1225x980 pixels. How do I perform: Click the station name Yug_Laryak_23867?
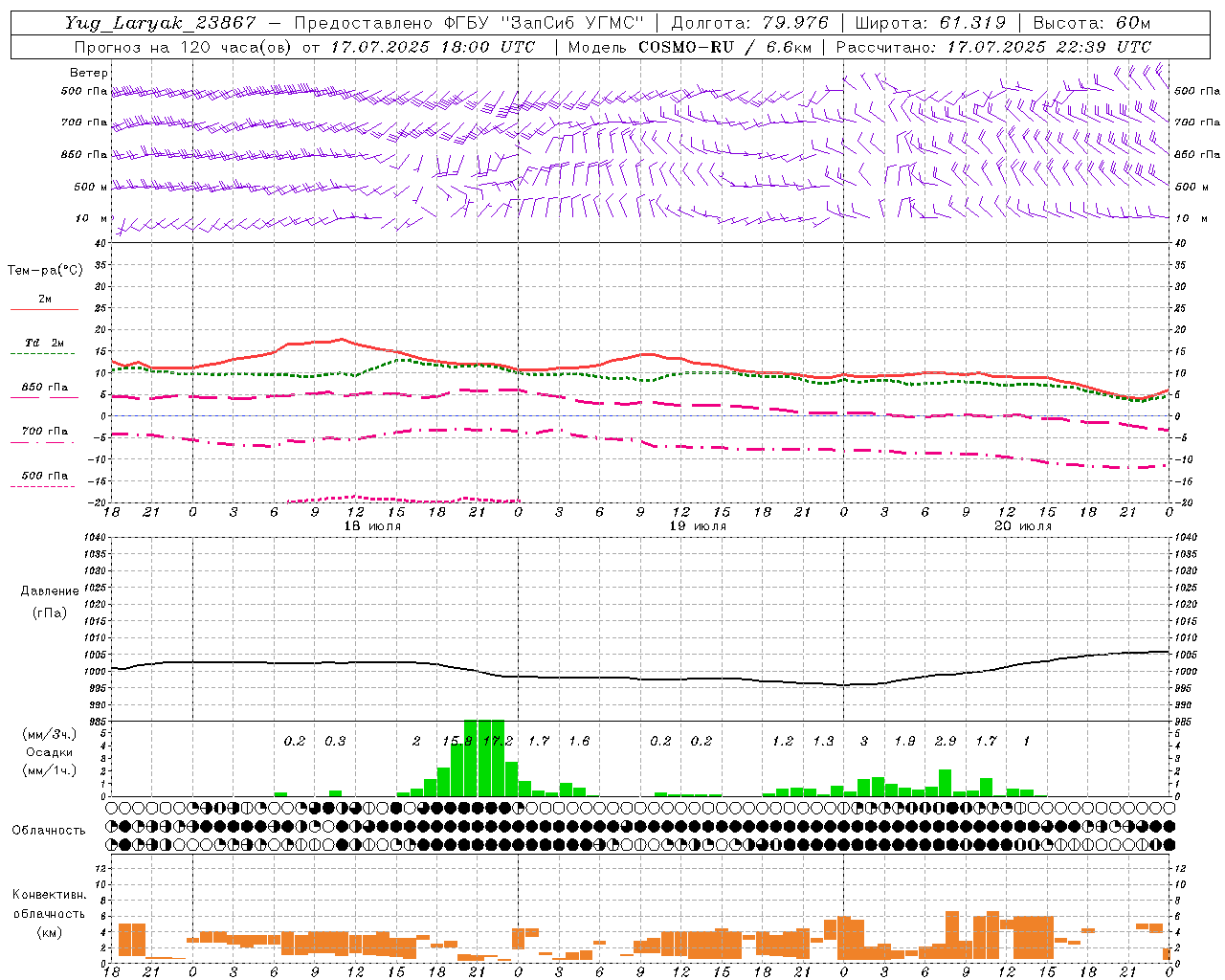[161, 24]
